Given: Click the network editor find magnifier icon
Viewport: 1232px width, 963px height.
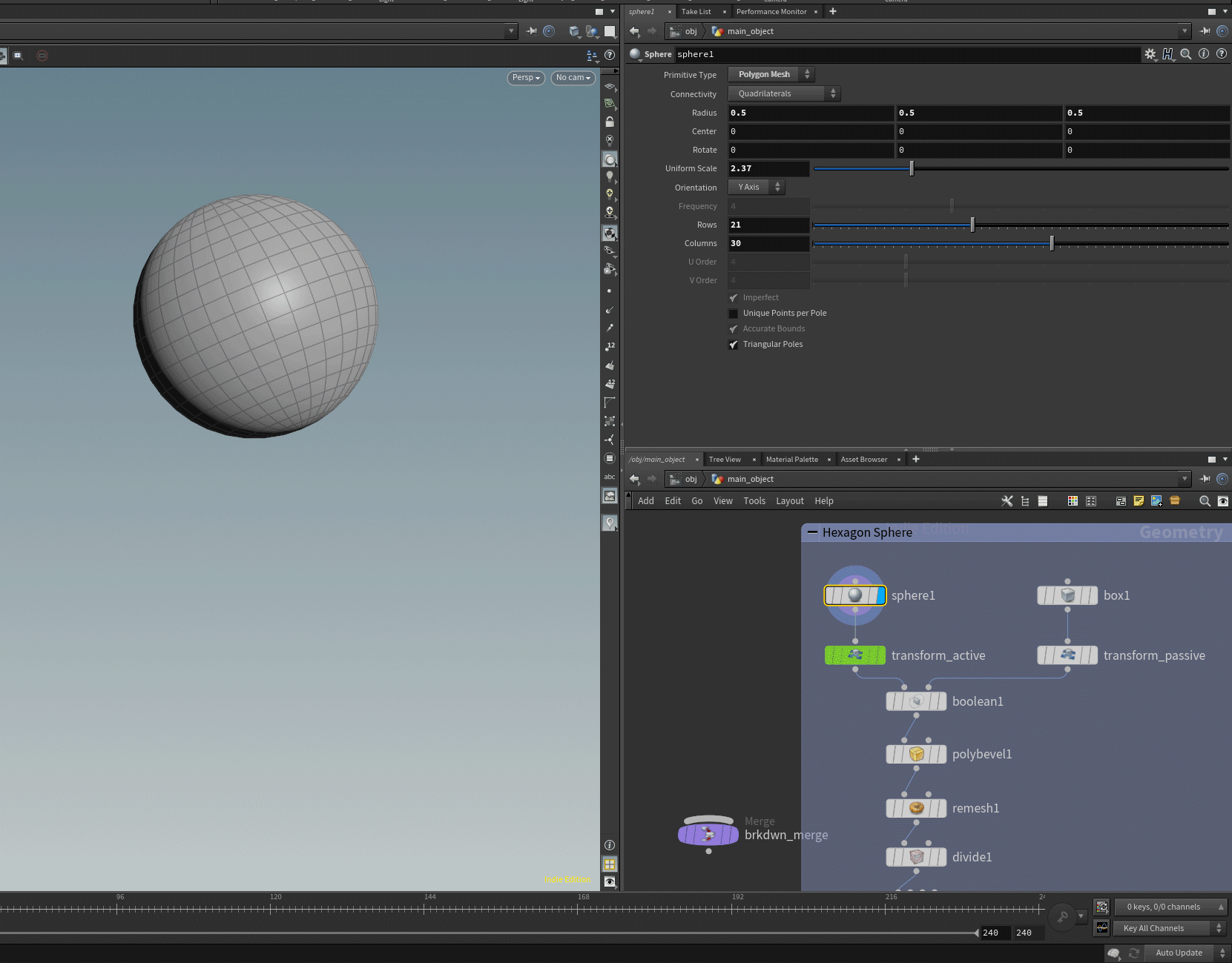Looking at the screenshot, I should [1205, 501].
